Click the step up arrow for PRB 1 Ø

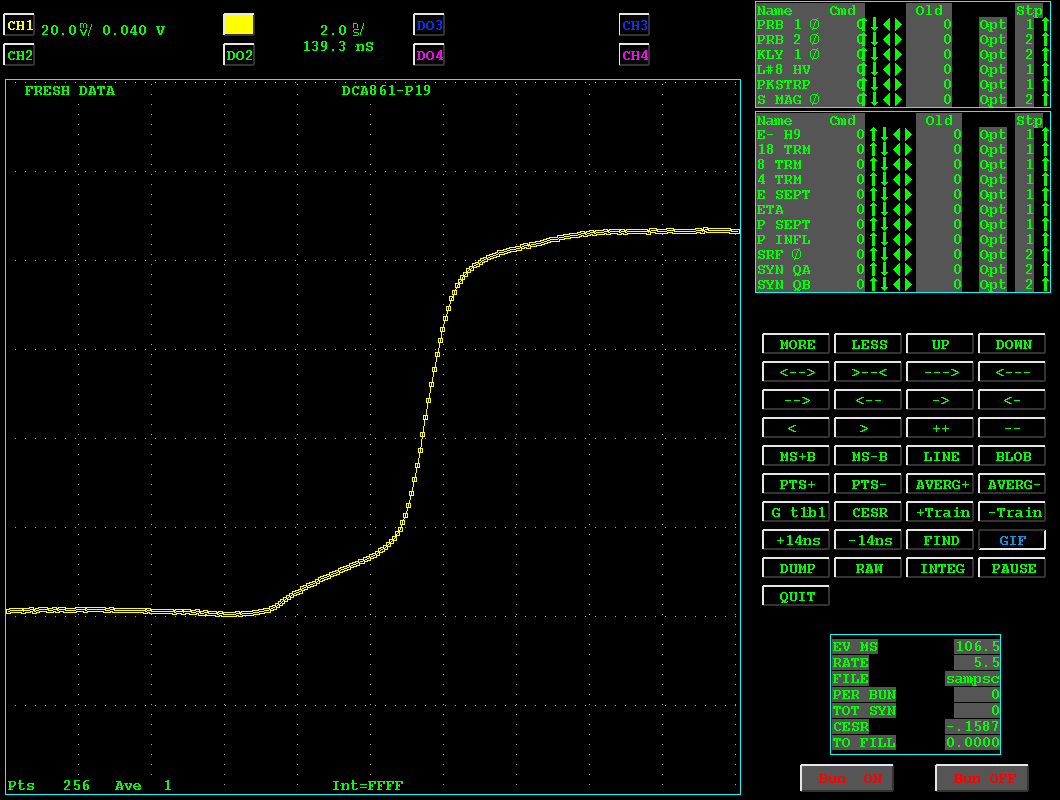coord(1045,24)
